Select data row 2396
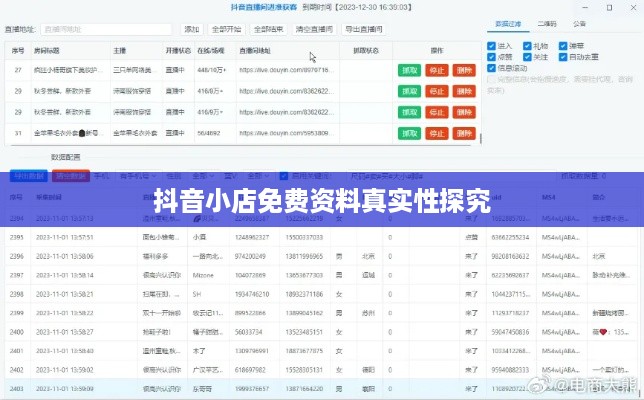 click(322, 256)
